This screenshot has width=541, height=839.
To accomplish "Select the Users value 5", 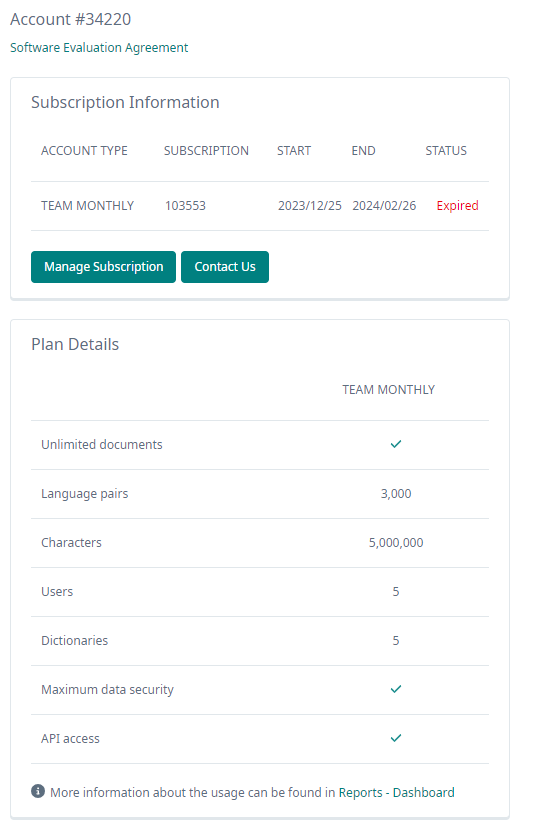I will (x=396, y=592).
